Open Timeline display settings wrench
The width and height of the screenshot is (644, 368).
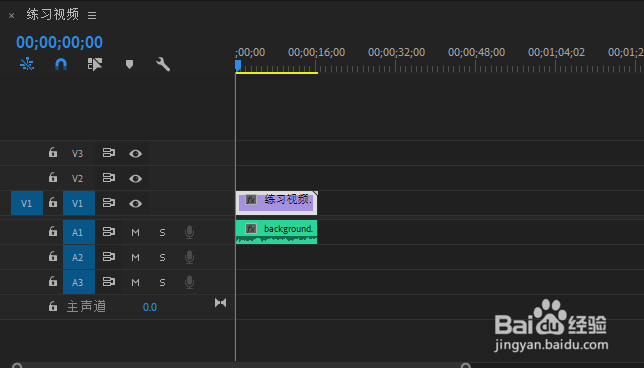click(163, 64)
